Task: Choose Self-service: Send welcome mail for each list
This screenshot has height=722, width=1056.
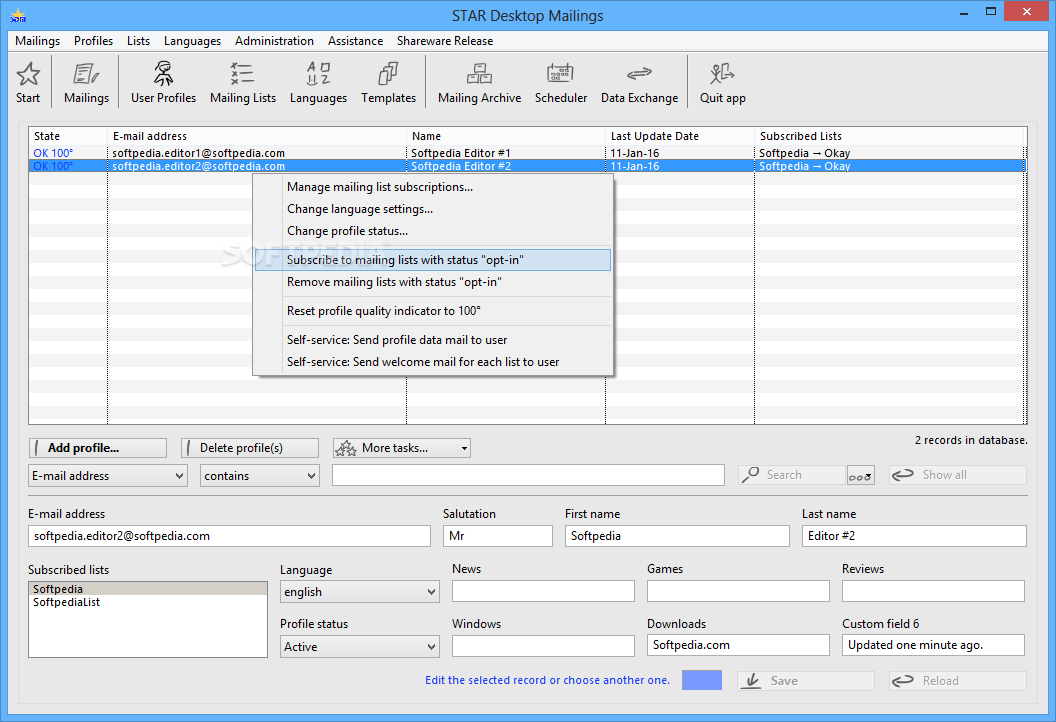Action: pos(432,362)
